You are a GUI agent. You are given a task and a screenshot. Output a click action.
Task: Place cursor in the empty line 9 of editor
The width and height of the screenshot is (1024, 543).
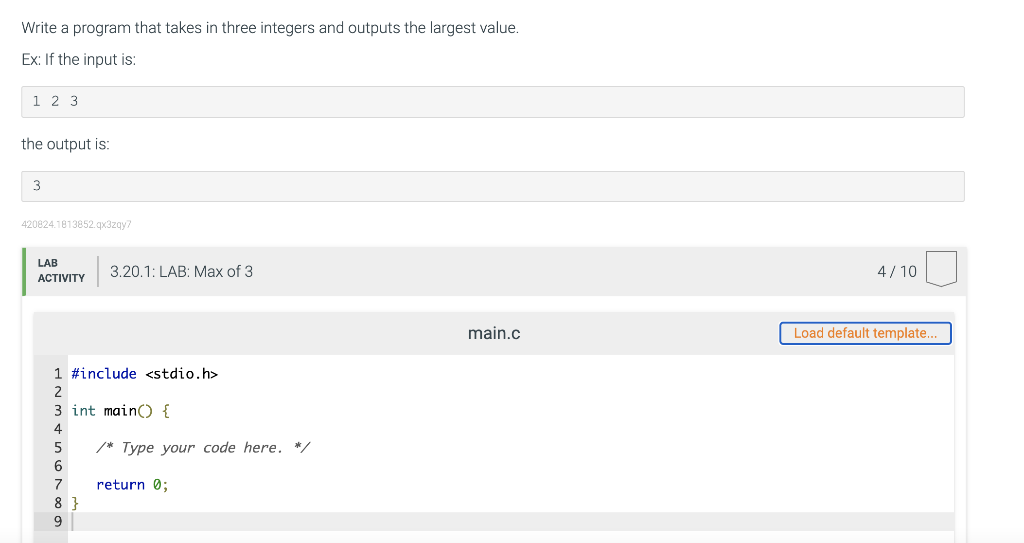511,521
